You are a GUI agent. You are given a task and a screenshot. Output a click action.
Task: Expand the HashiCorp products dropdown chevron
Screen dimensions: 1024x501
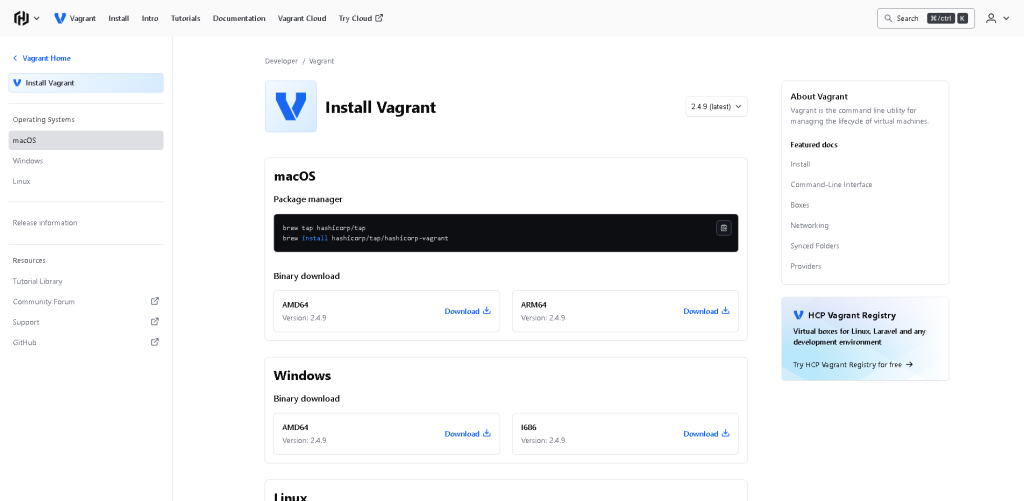[x=37, y=18]
